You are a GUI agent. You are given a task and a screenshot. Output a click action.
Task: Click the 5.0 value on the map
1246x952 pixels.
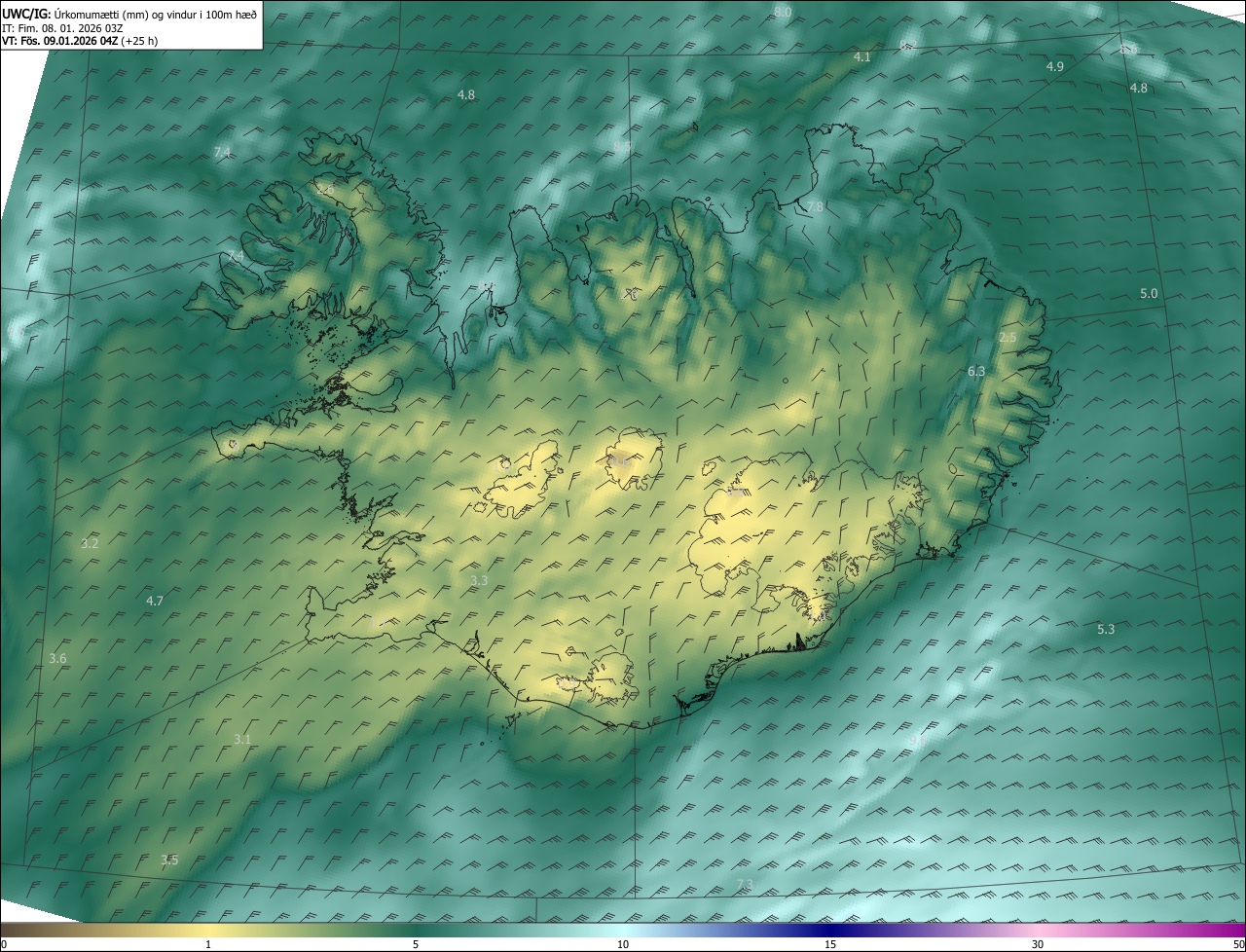(1149, 294)
